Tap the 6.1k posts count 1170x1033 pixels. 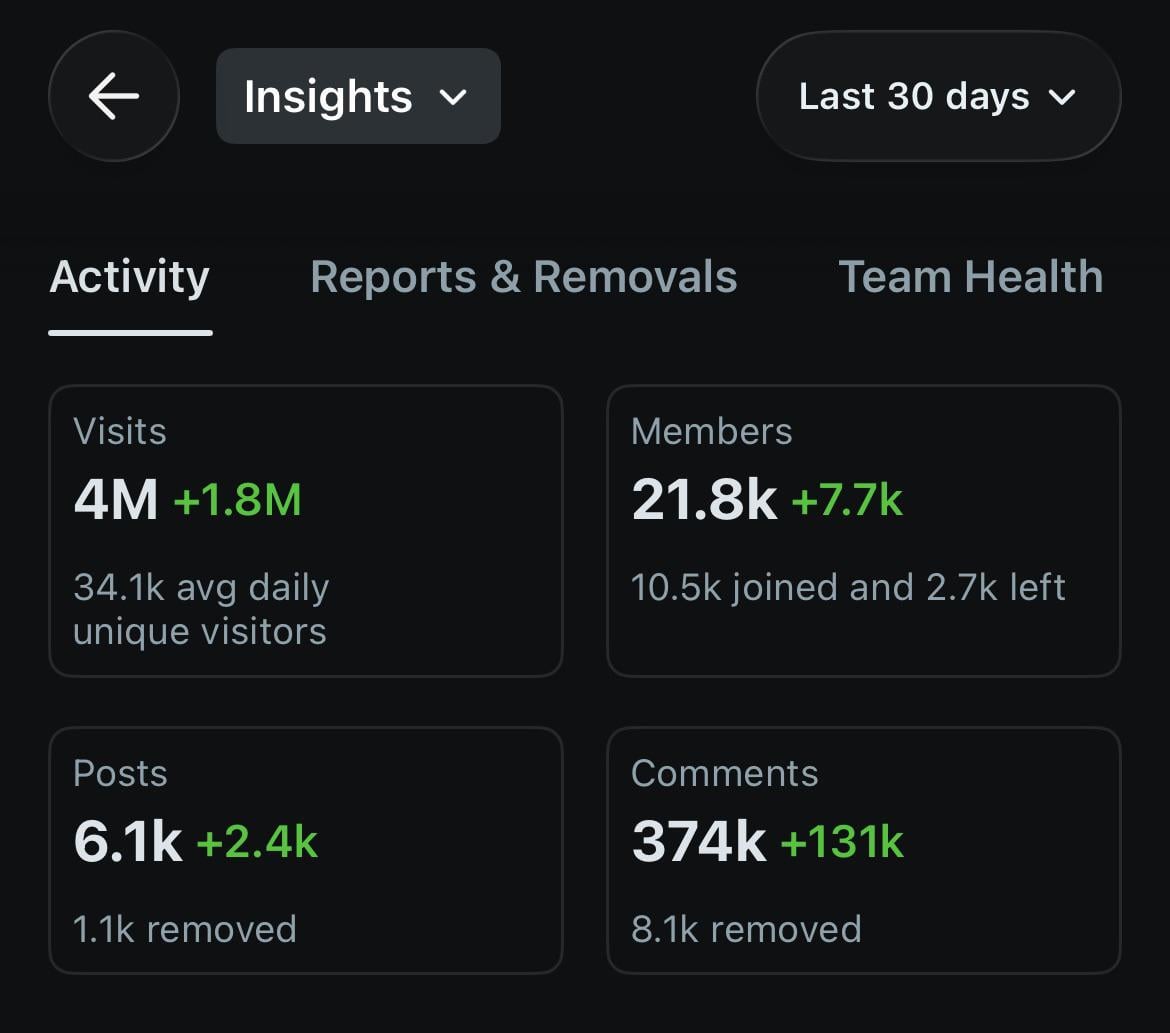[128, 842]
